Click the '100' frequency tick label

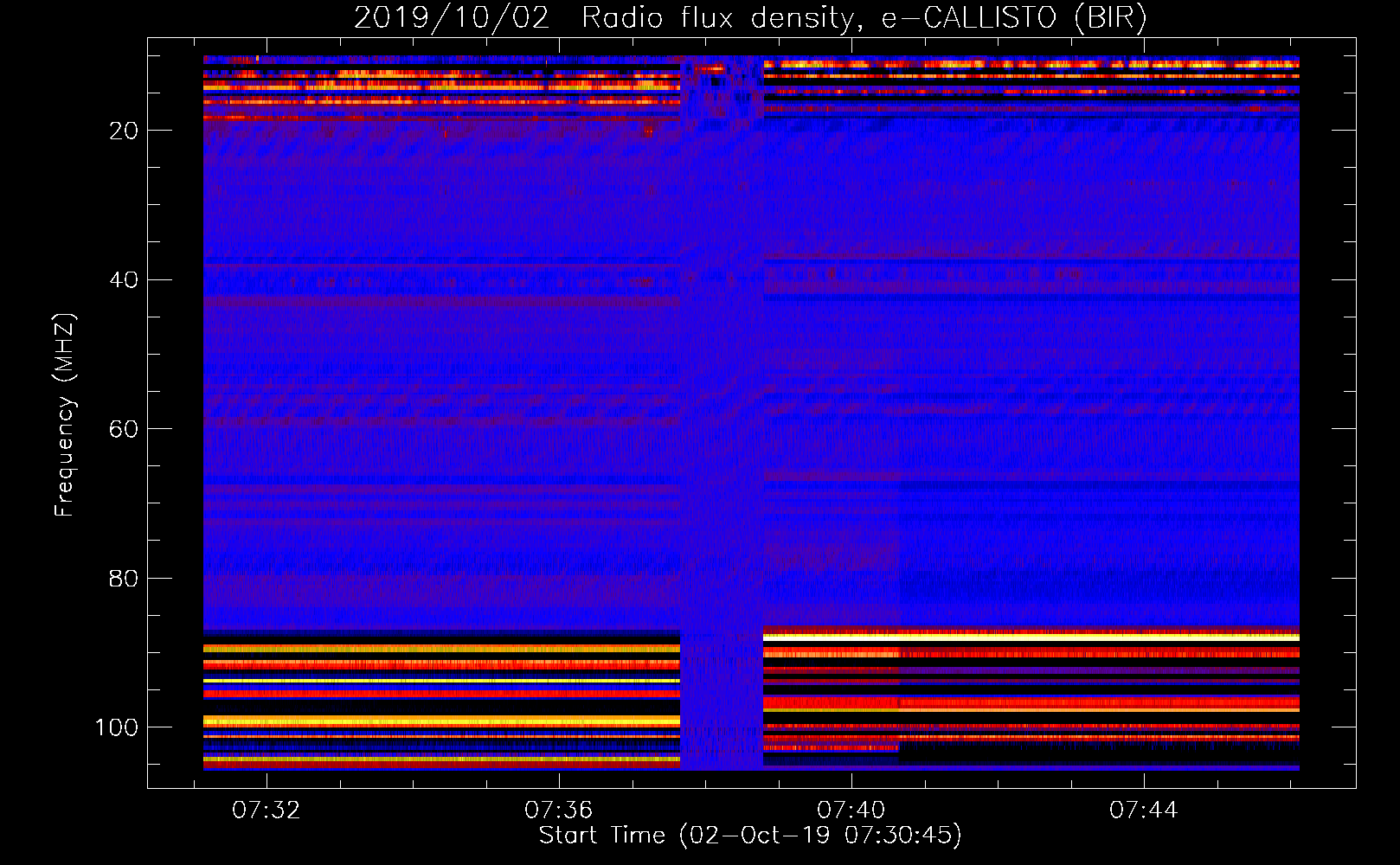[x=116, y=727]
